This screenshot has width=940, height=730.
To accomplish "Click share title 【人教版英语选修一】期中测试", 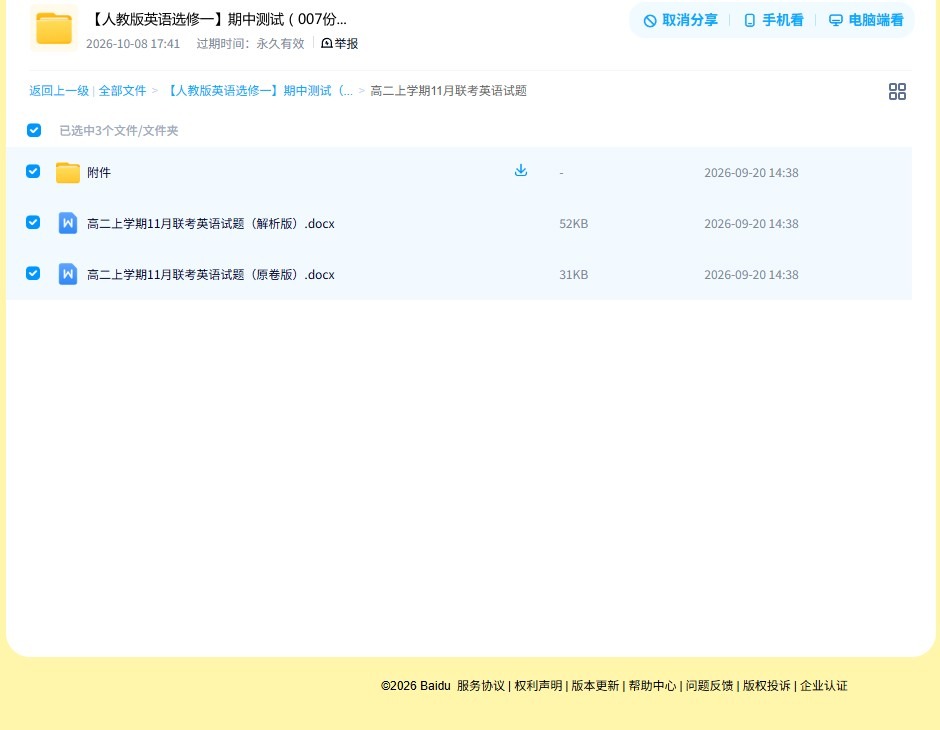I will tap(218, 19).
